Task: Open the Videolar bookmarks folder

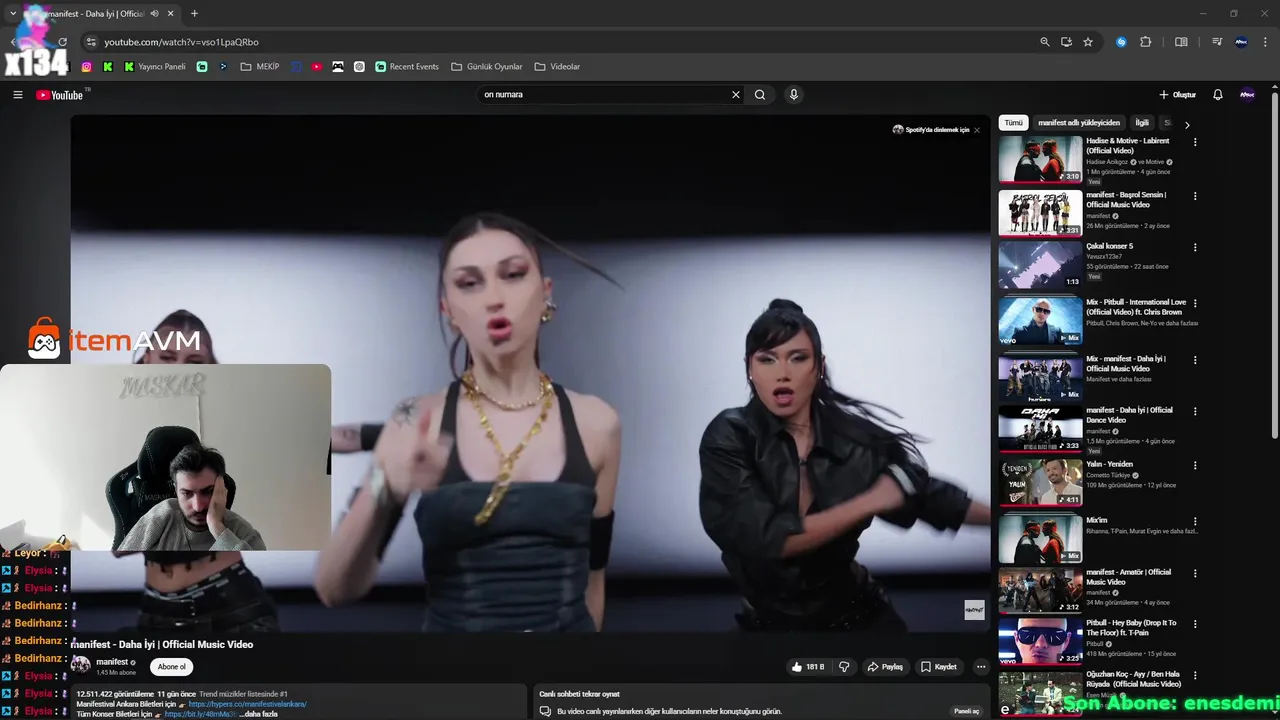Action: click(557, 67)
